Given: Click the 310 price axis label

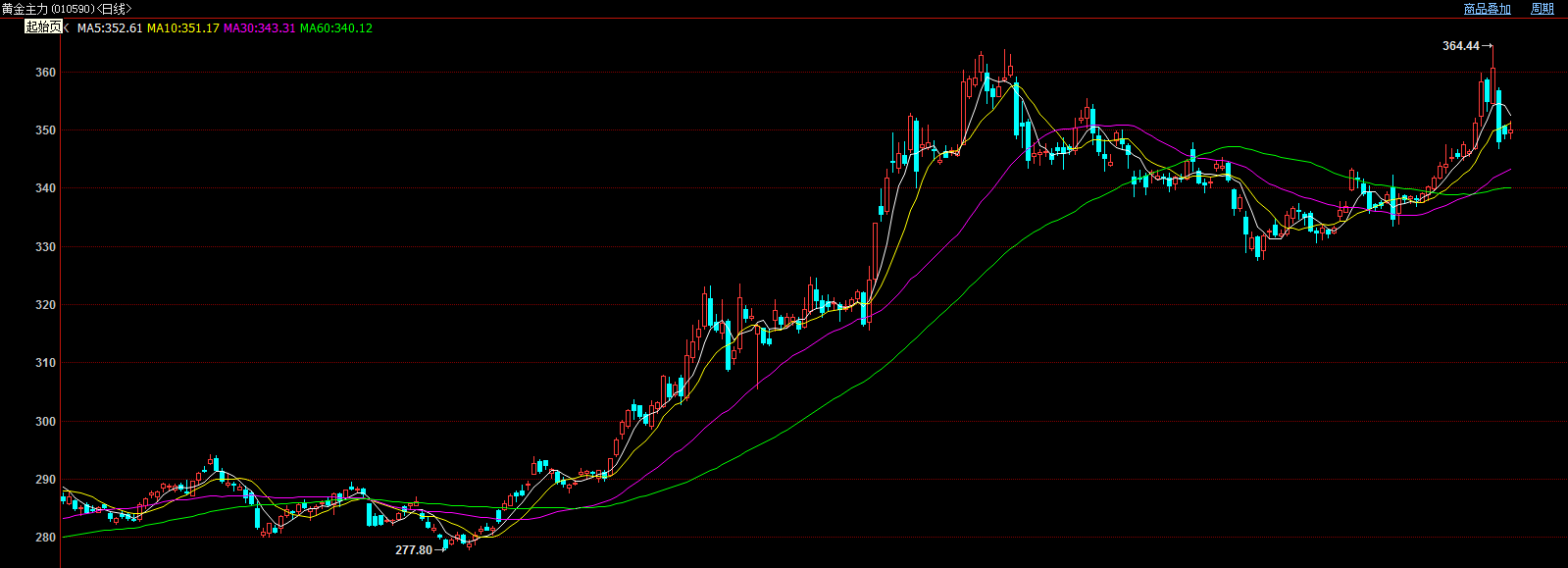Looking at the screenshot, I should pyautogui.click(x=45, y=363).
